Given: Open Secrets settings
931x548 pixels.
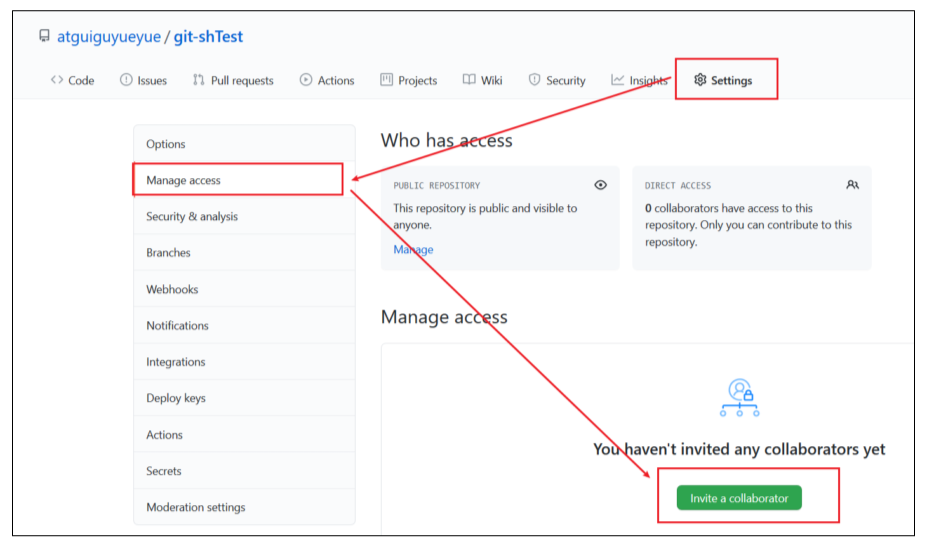Looking at the screenshot, I should (x=245, y=471).
